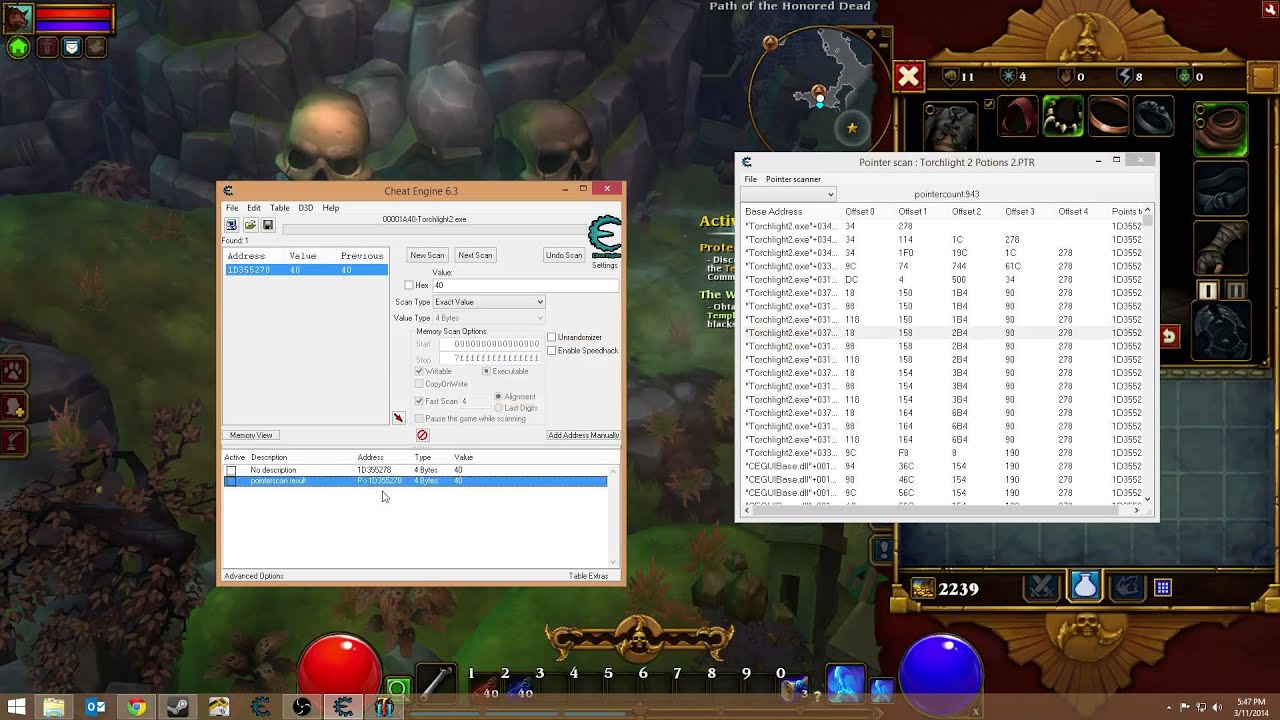Viewport: 1280px width, 720px height.
Task: Click Add Address Manually button
Action: [583, 435]
